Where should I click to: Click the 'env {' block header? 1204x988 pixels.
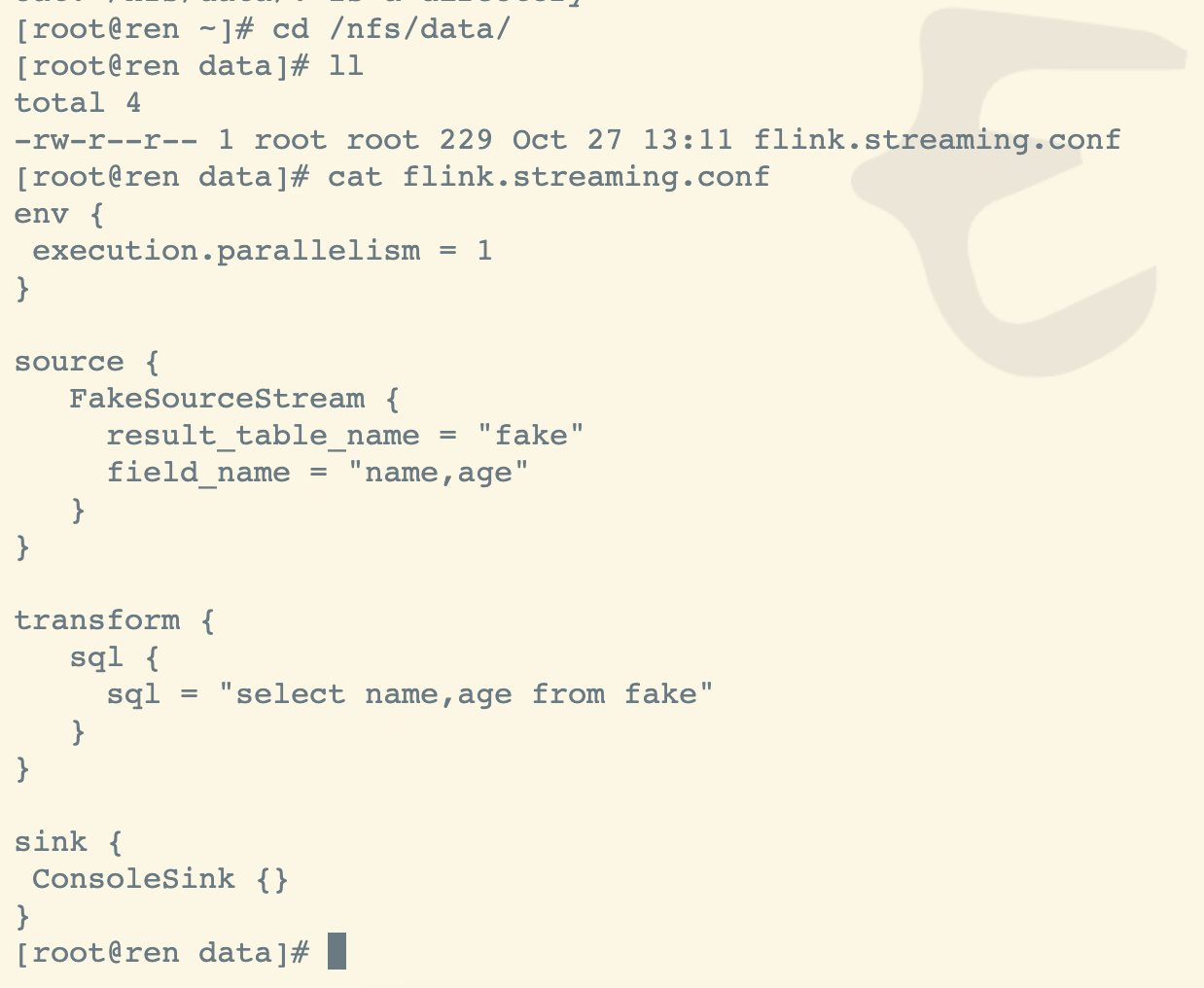[59, 214]
